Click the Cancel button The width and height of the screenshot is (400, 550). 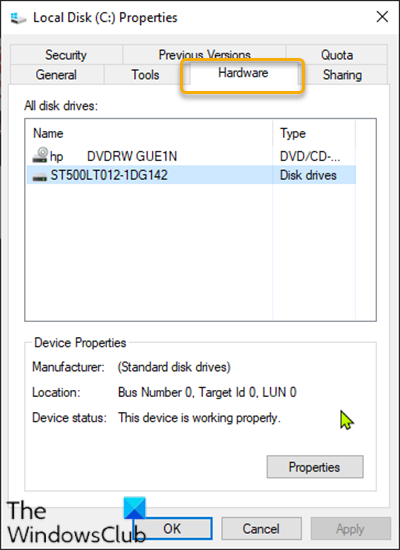tap(261, 528)
